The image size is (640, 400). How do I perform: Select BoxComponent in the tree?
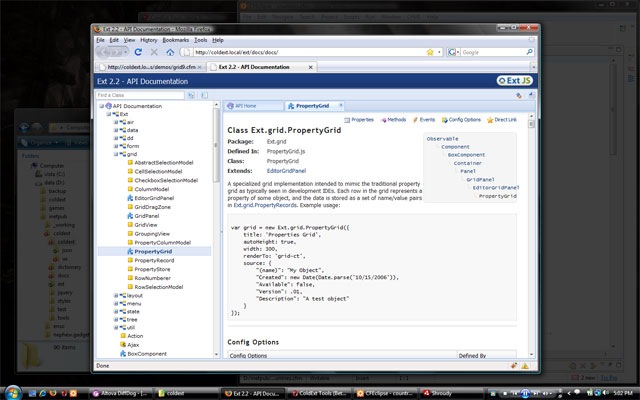tap(147, 354)
